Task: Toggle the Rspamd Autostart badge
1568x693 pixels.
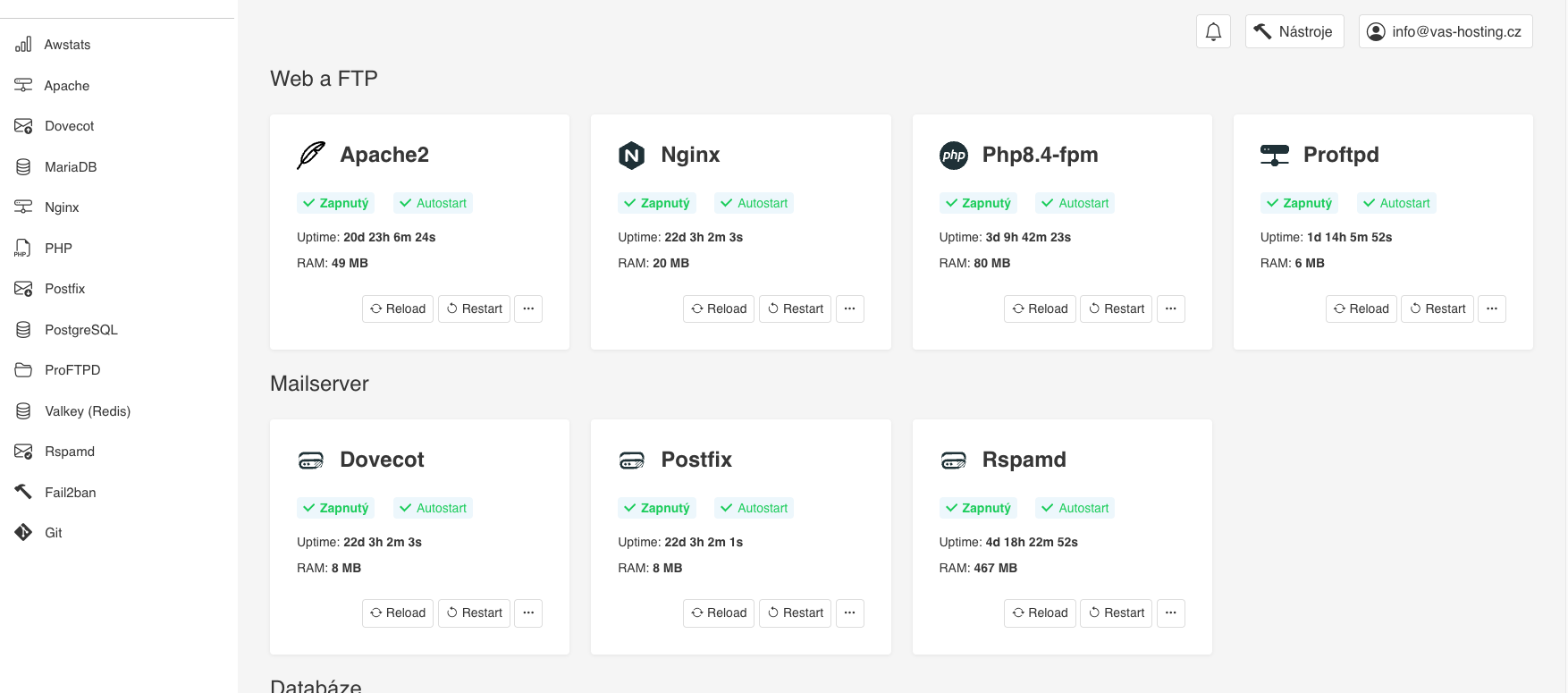Action: (1075, 508)
